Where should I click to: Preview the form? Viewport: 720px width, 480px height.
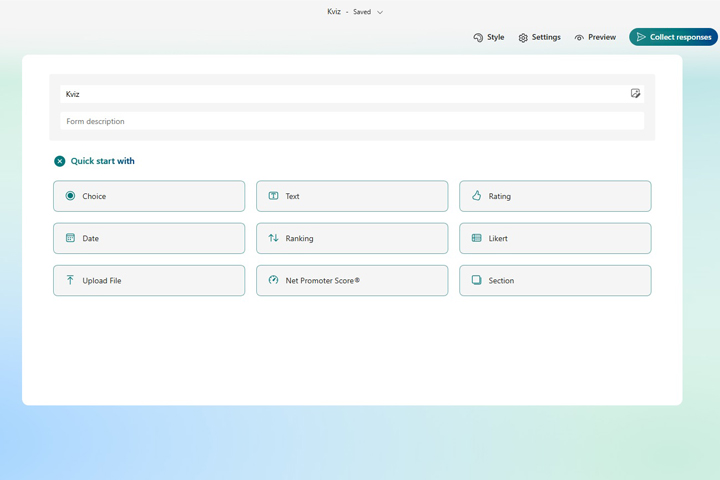click(594, 37)
